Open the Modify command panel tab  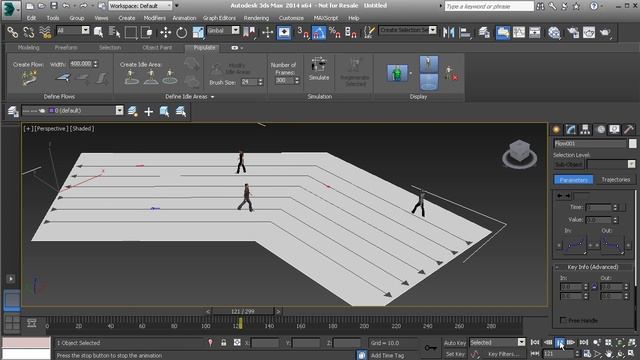click(x=571, y=130)
